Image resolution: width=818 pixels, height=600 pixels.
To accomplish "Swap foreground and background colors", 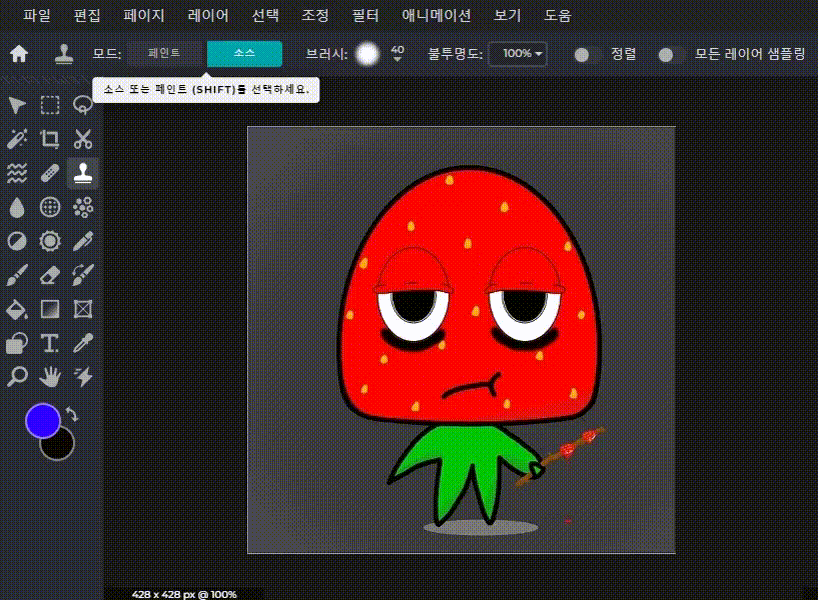I will (x=73, y=414).
